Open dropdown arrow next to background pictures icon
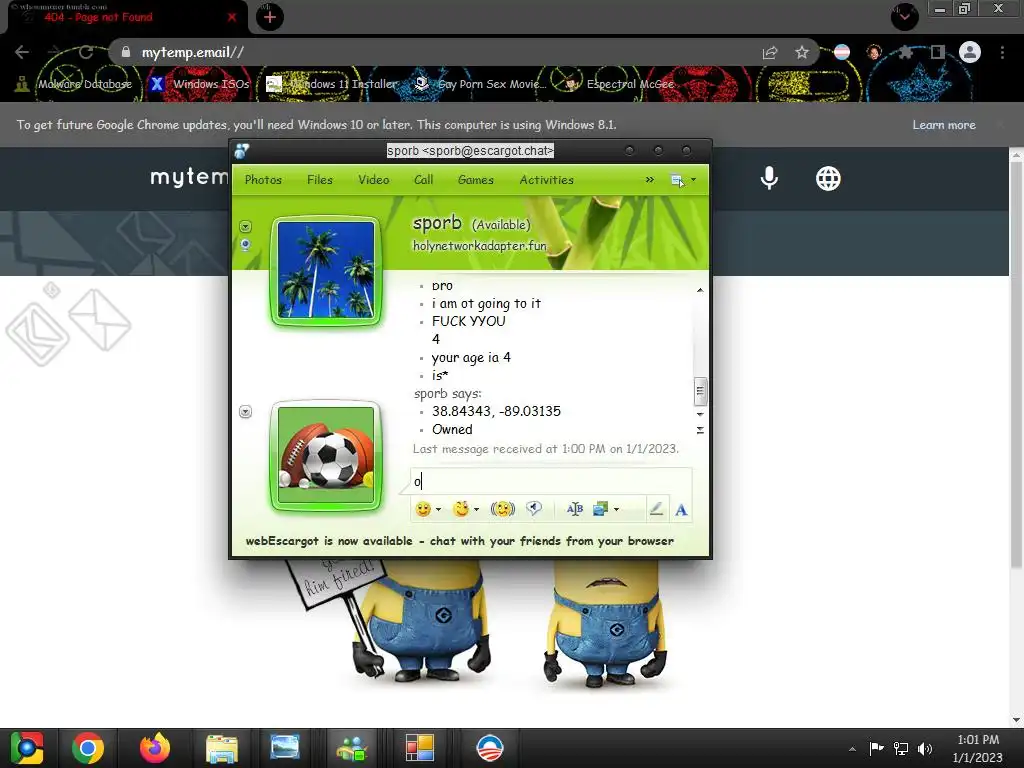 click(616, 509)
